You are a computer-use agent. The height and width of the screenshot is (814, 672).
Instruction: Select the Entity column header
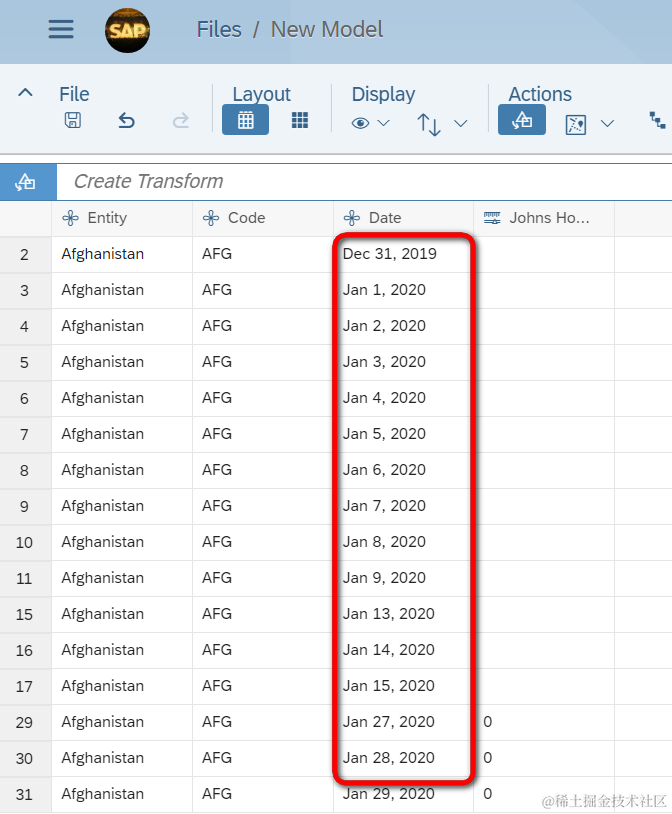point(122,218)
